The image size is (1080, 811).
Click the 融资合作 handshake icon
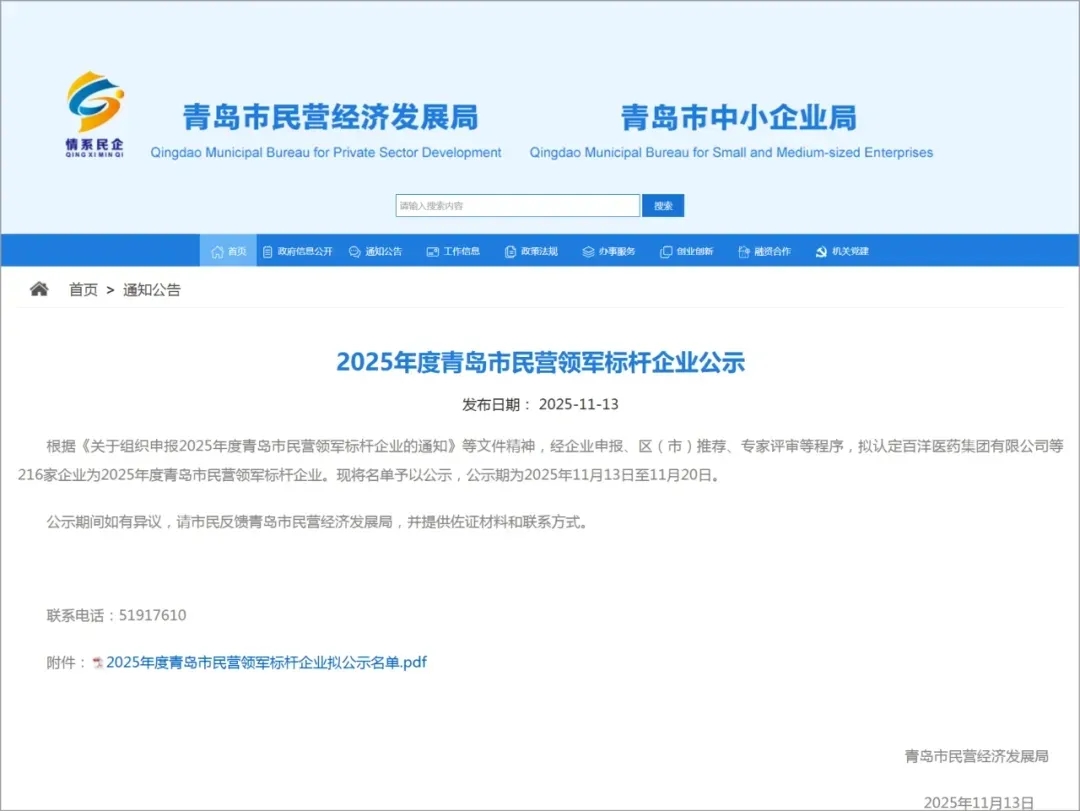pos(742,251)
